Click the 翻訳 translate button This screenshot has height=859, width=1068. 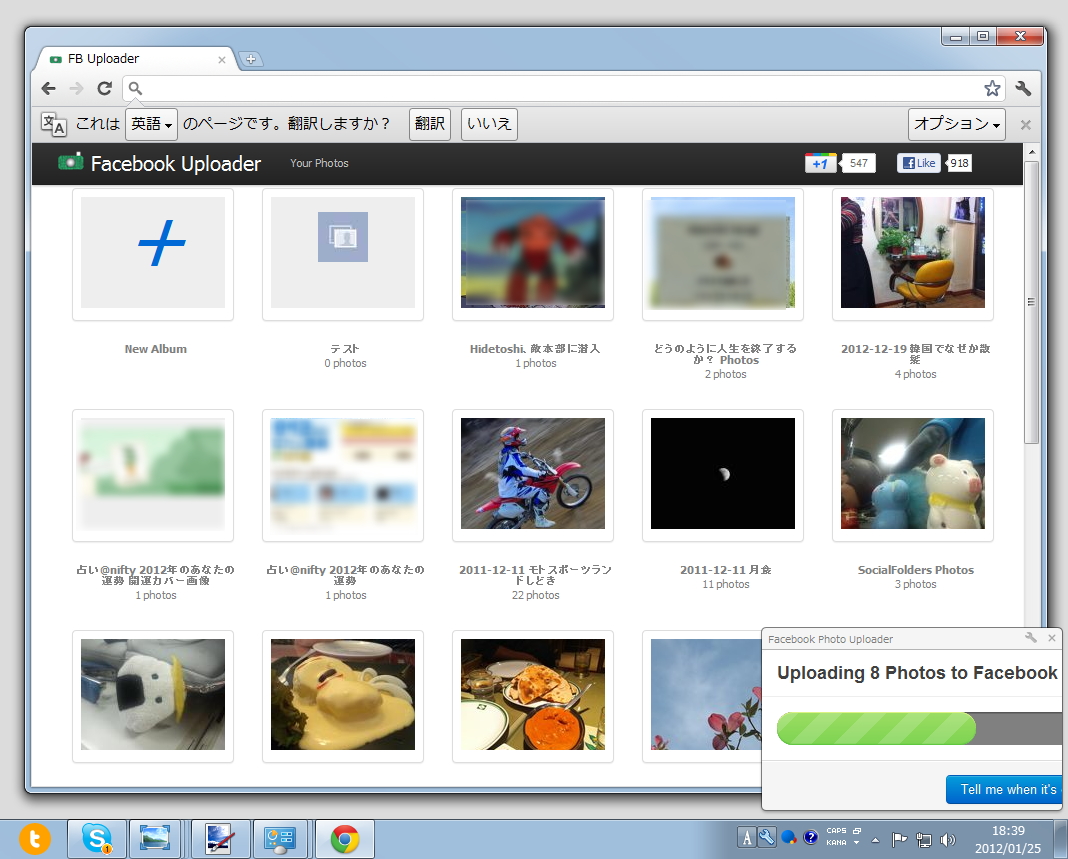coord(430,124)
